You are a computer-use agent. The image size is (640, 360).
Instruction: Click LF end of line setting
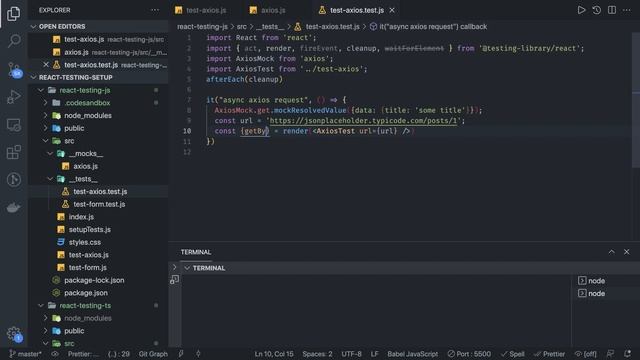coord(374,354)
